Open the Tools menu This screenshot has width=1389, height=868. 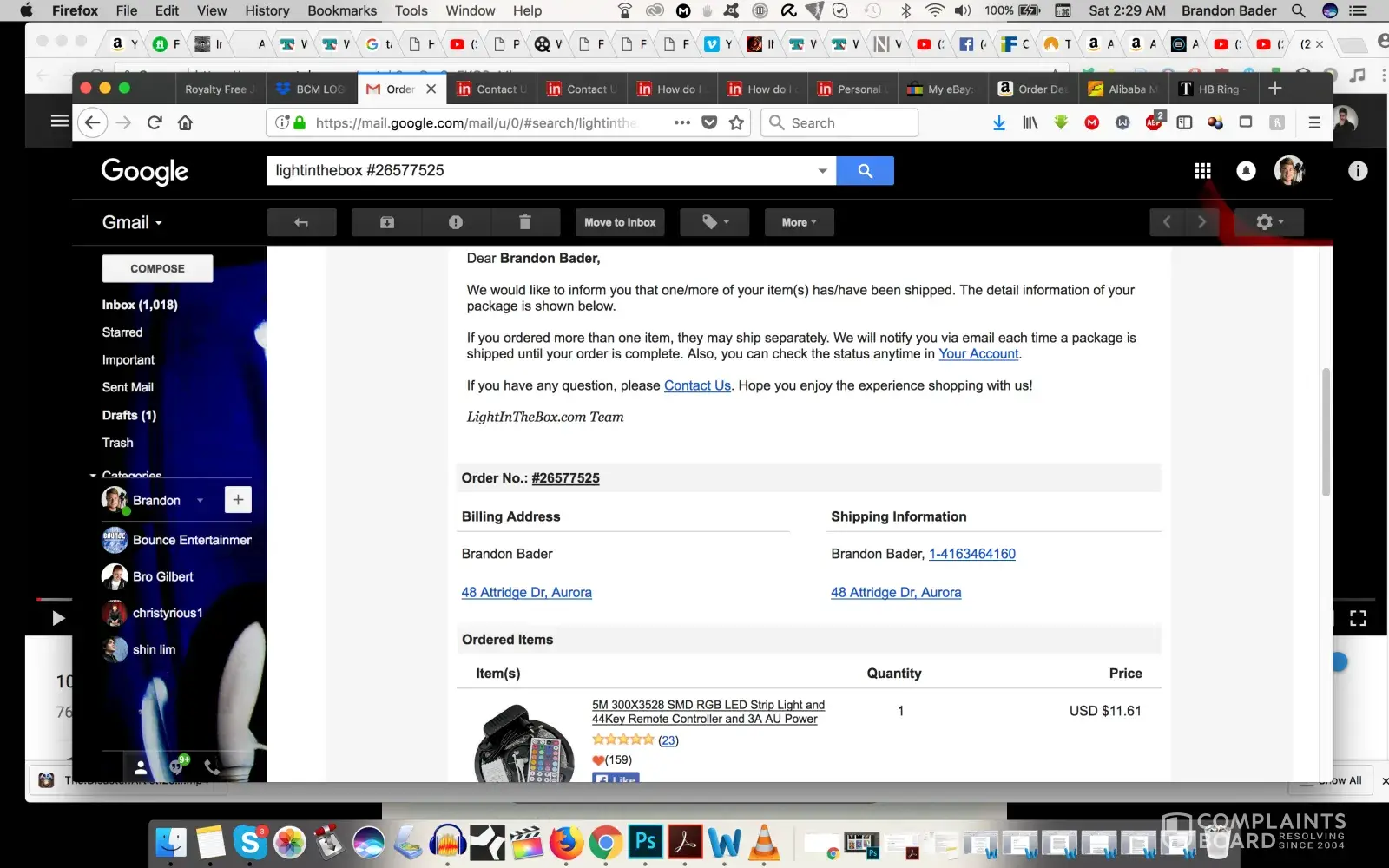click(411, 10)
